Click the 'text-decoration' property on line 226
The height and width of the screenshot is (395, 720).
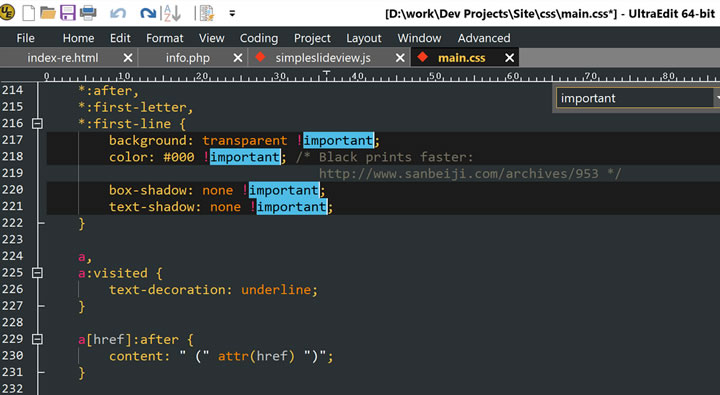(x=167, y=290)
